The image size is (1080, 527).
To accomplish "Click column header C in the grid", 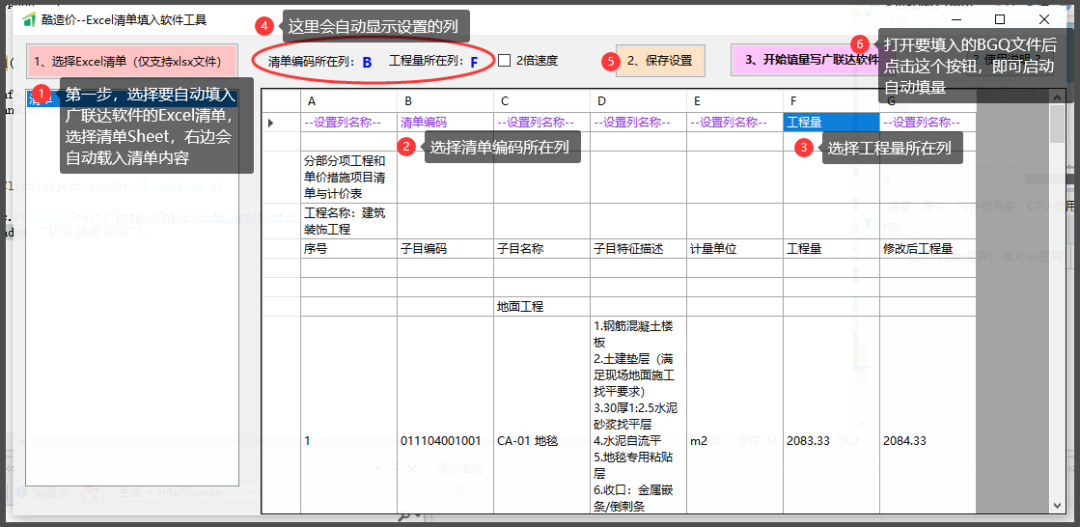I will tap(540, 101).
